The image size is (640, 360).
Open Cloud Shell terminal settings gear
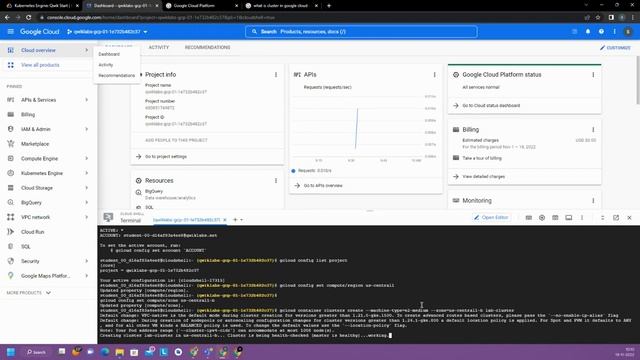coord(542,218)
